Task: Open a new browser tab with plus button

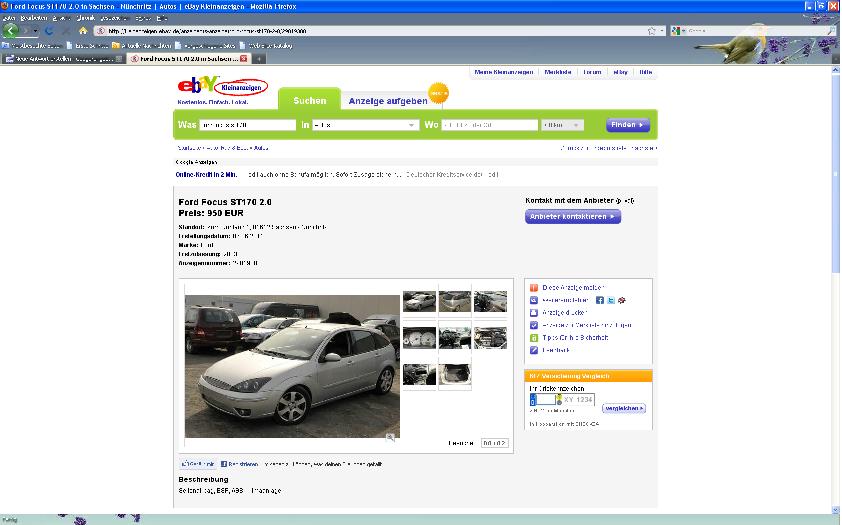Action: [x=259, y=59]
